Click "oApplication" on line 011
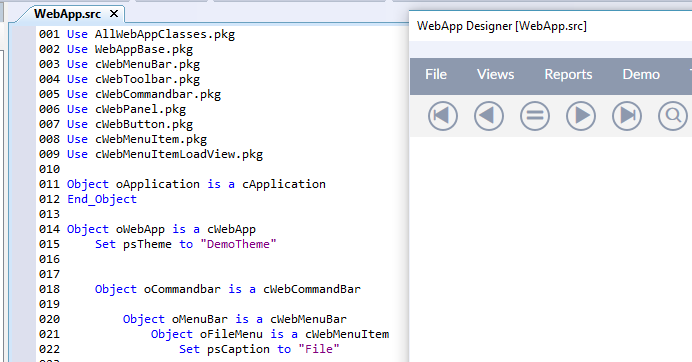 click(x=158, y=184)
